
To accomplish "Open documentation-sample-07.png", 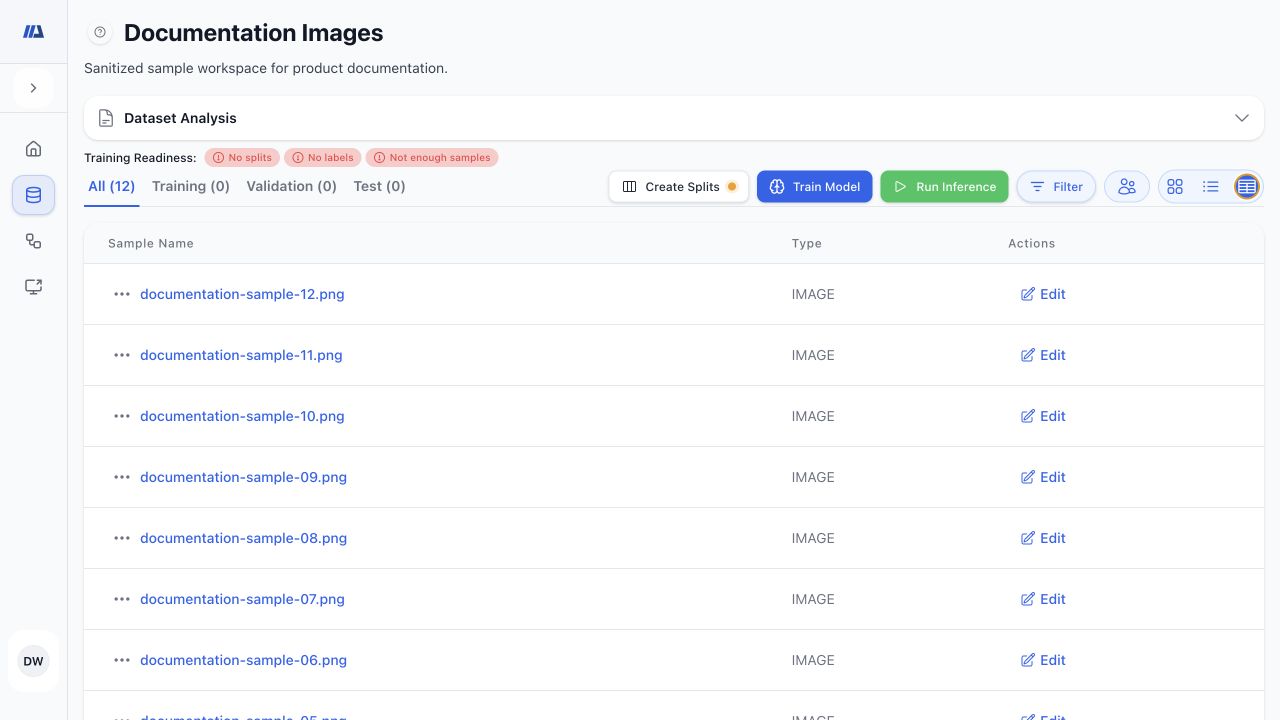I will click(242, 599).
